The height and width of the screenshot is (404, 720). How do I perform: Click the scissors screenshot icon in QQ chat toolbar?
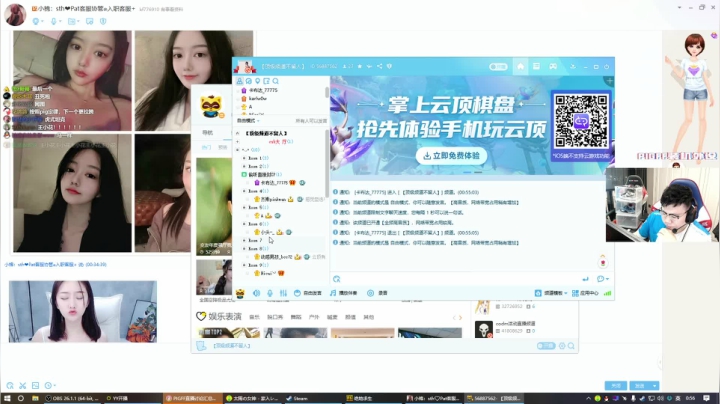pos(23,386)
